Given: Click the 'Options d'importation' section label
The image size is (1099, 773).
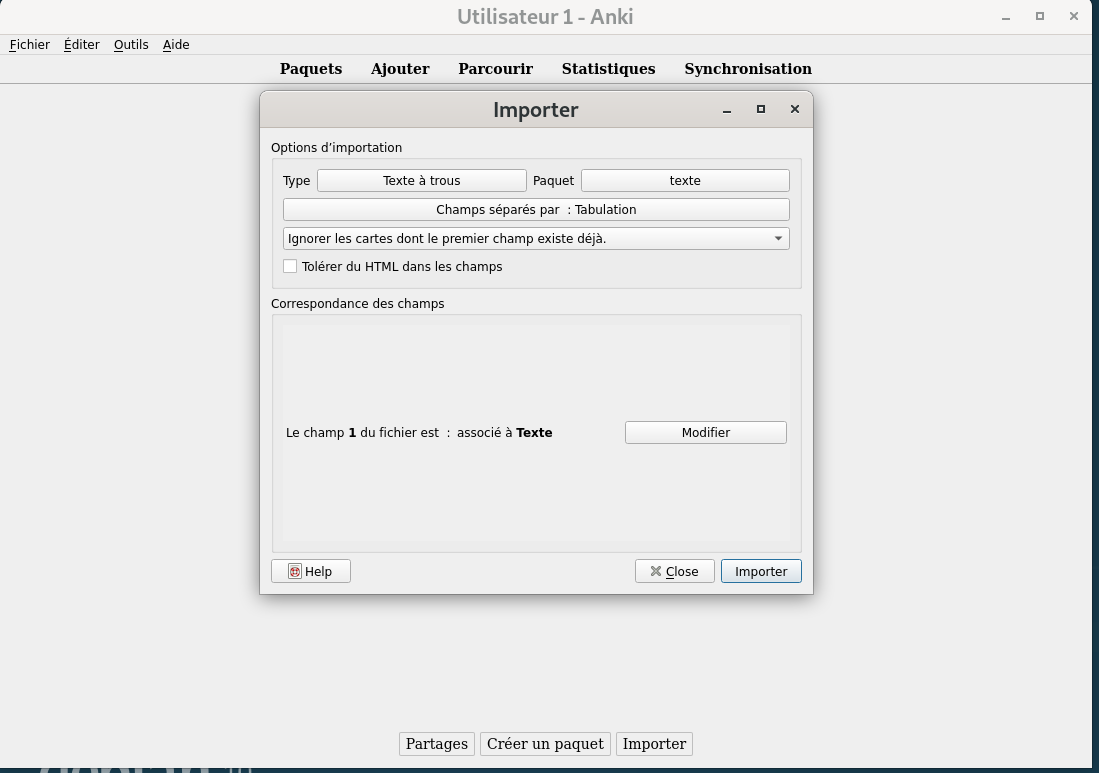Looking at the screenshot, I should click(x=336, y=148).
